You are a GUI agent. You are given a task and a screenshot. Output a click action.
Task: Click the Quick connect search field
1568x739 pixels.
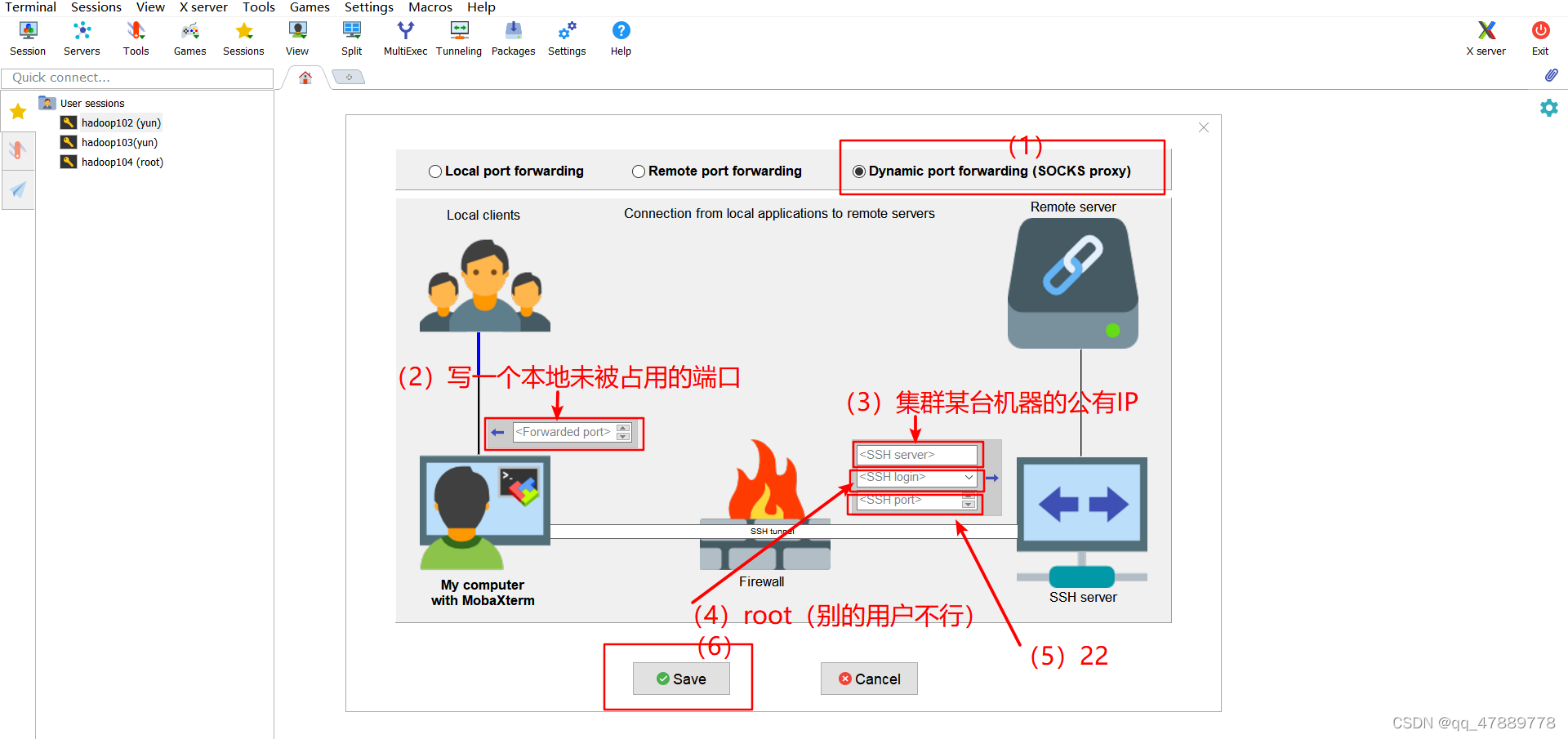pyautogui.click(x=137, y=78)
